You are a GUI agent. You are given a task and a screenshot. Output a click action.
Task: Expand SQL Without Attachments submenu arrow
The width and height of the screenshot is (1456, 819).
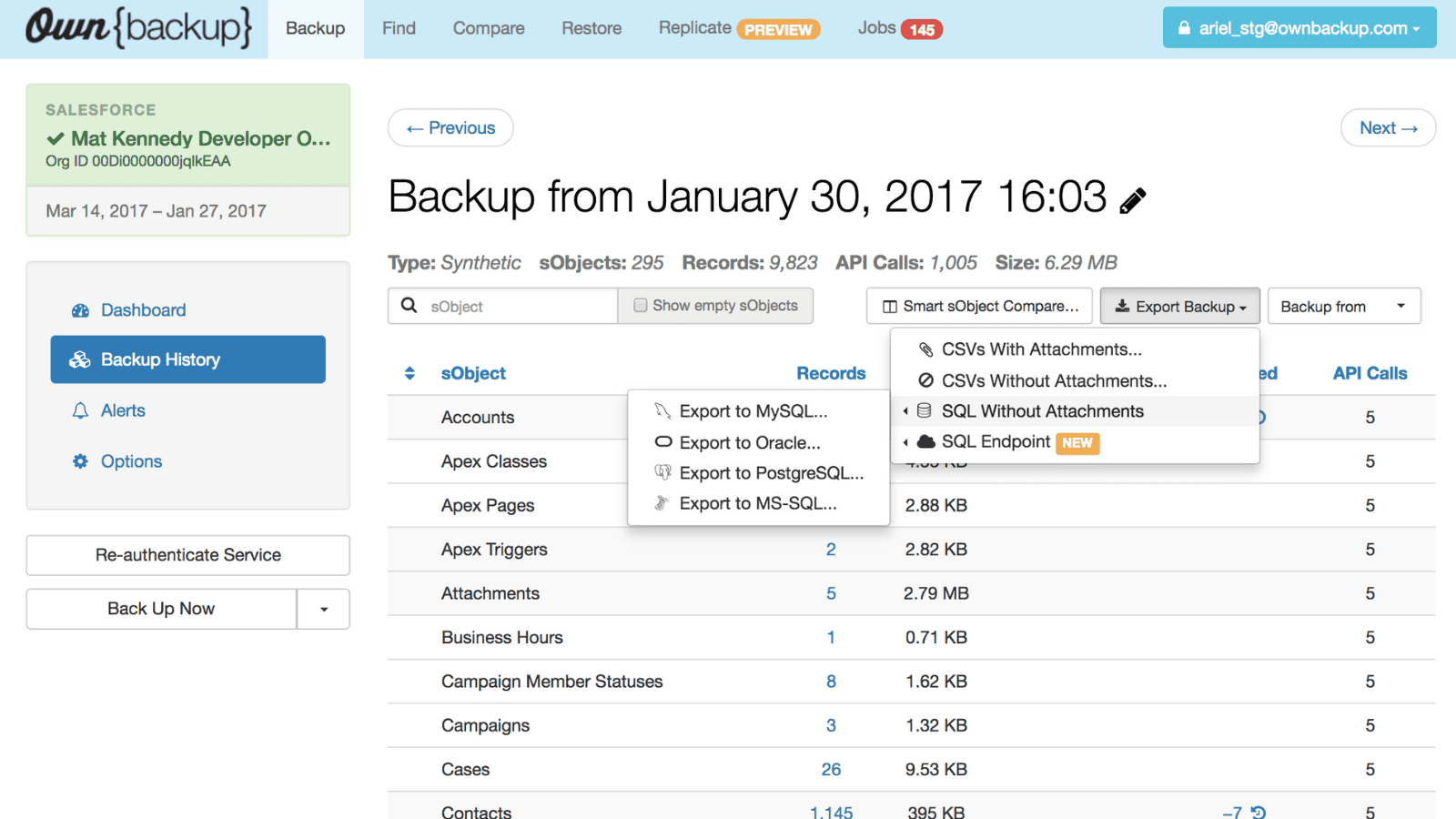click(905, 411)
